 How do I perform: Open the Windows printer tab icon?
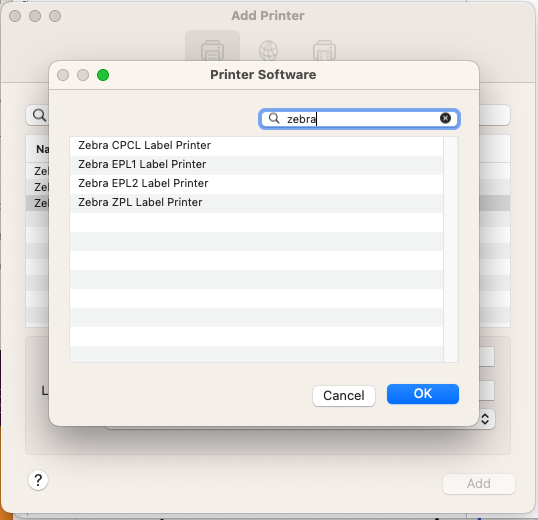tap(324, 50)
